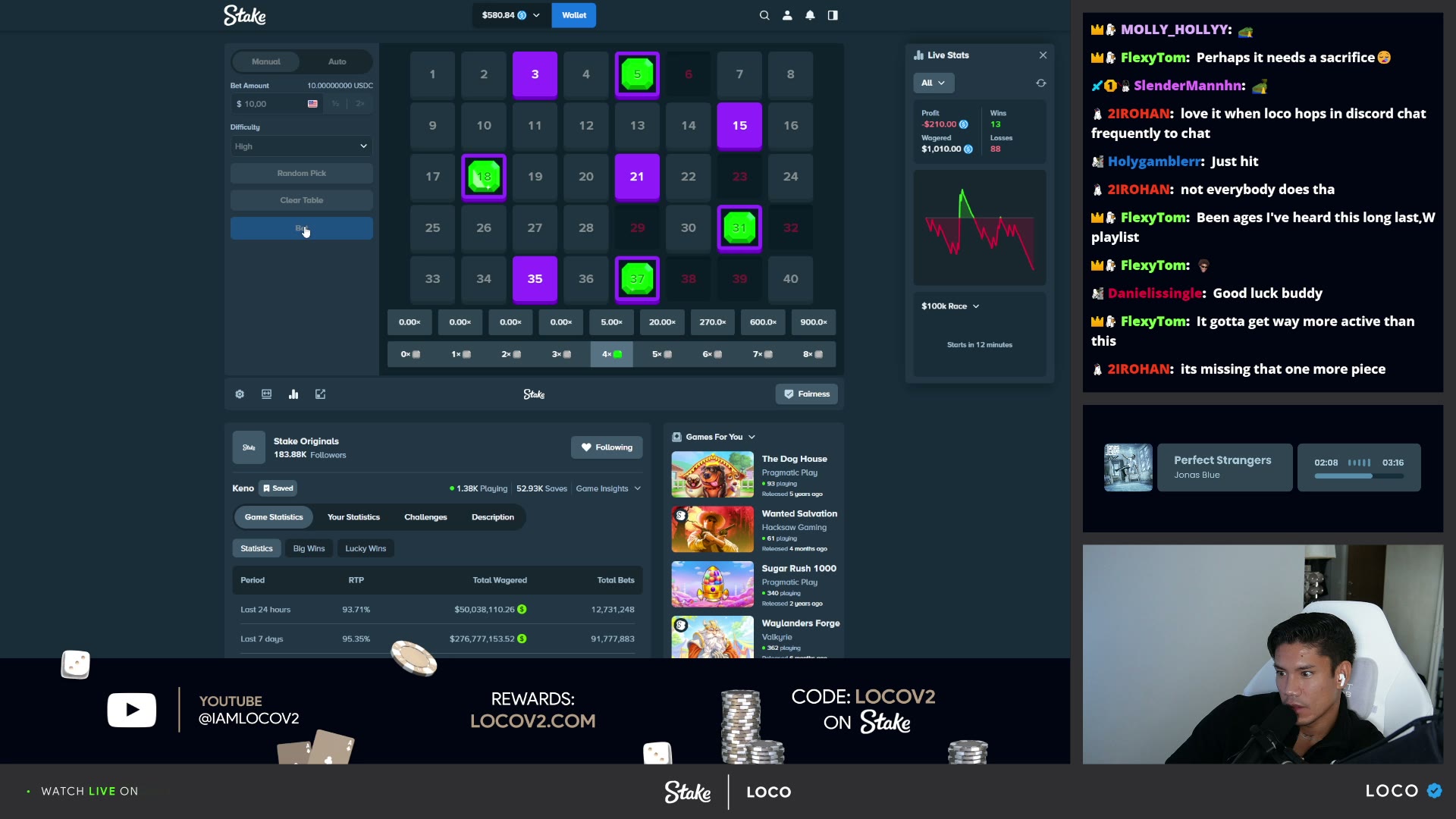Toggle the sidebar panel icon in header

[833, 15]
